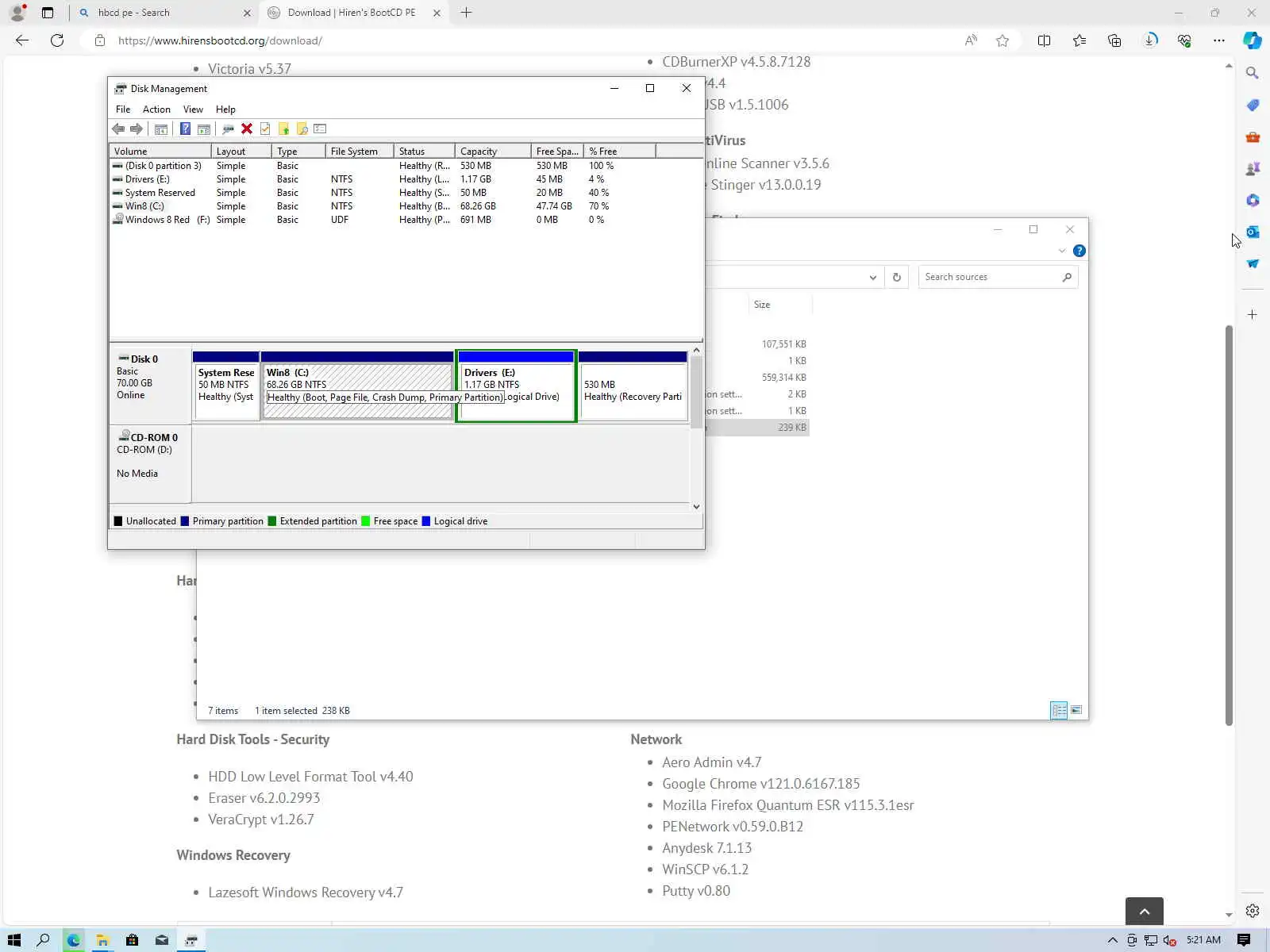Screen dimensions: 1270x952
Task: Open Edge split screen icon
Action: point(1044,40)
